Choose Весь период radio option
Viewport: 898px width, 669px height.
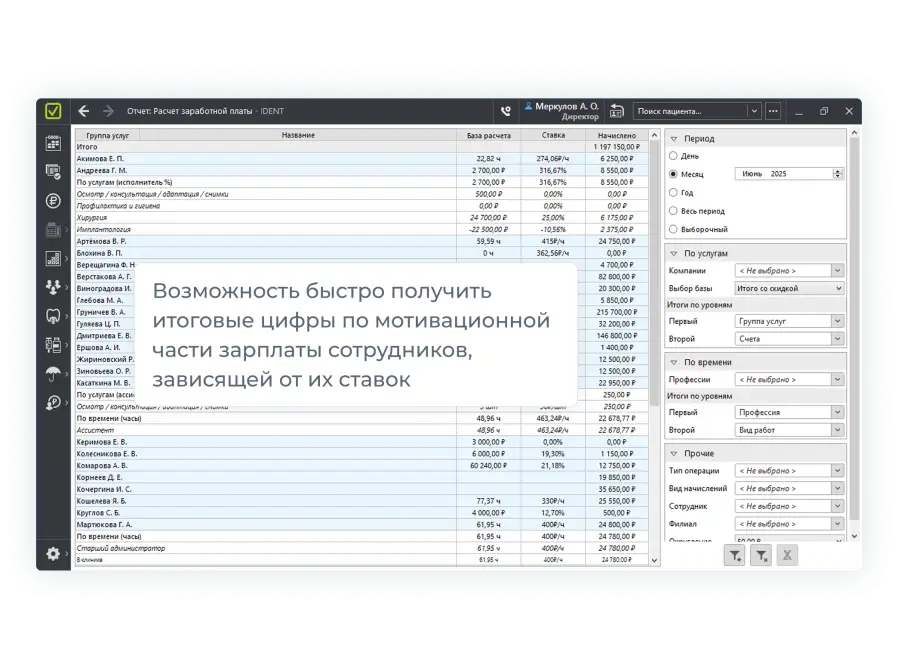673,211
